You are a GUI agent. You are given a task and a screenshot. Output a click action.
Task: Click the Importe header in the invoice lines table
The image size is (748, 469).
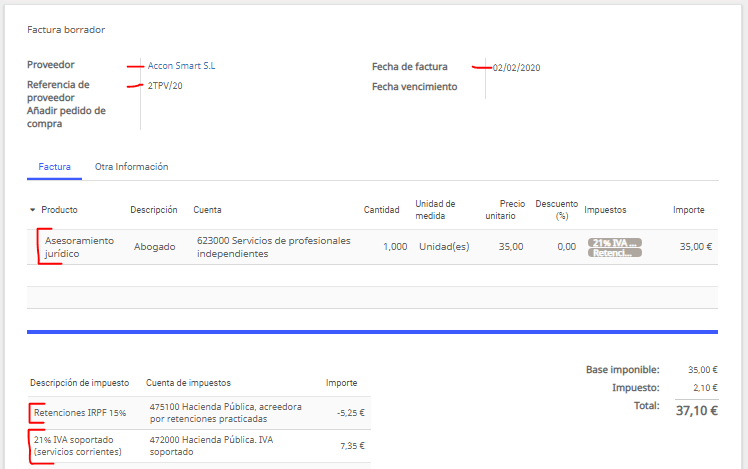click(688, 210)
